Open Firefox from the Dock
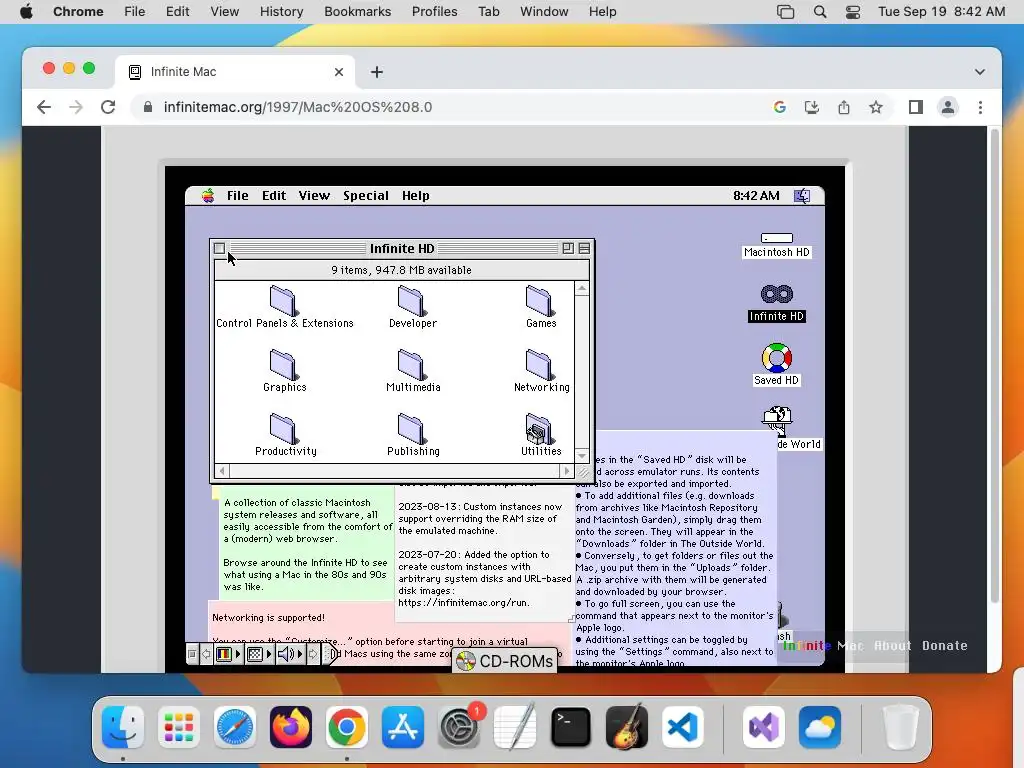 [291, 727]
